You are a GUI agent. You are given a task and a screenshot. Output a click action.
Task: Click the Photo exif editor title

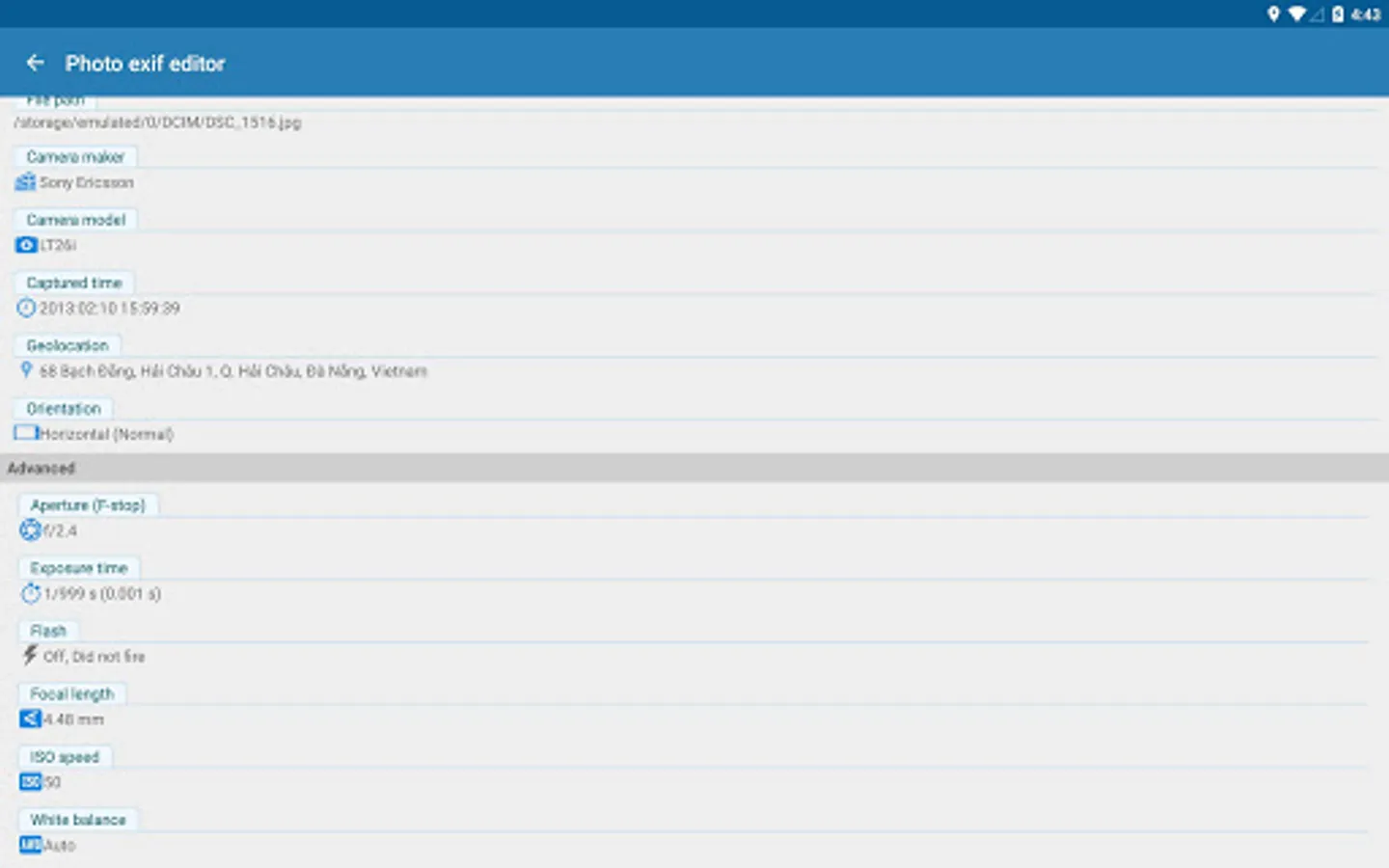click(x=145, y=64)
